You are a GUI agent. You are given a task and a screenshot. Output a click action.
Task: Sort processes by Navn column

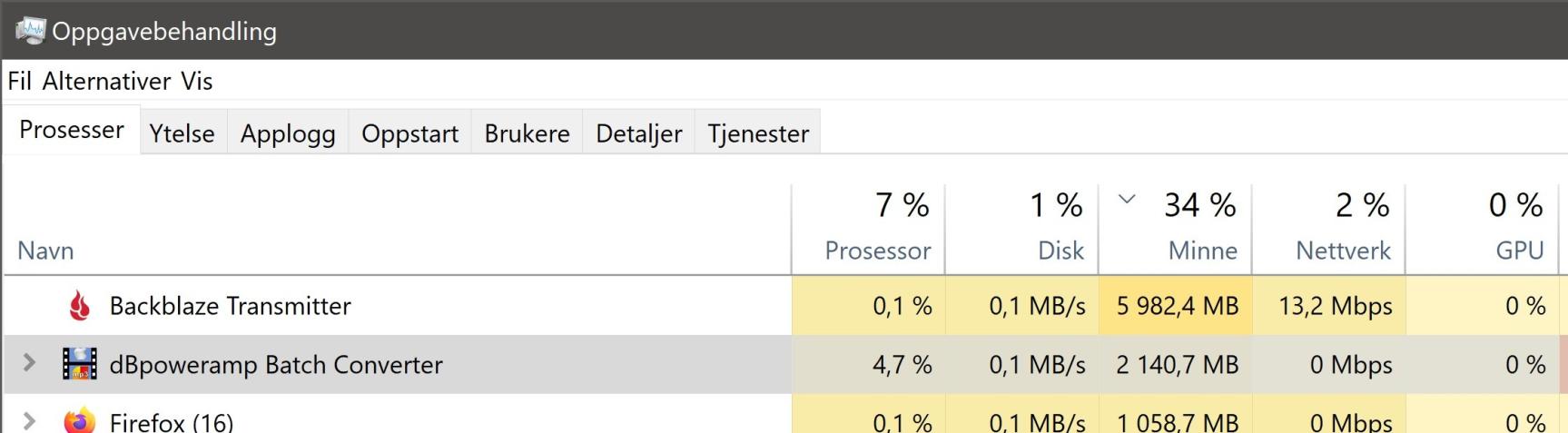pyautogui.click(x=45, y=251)
